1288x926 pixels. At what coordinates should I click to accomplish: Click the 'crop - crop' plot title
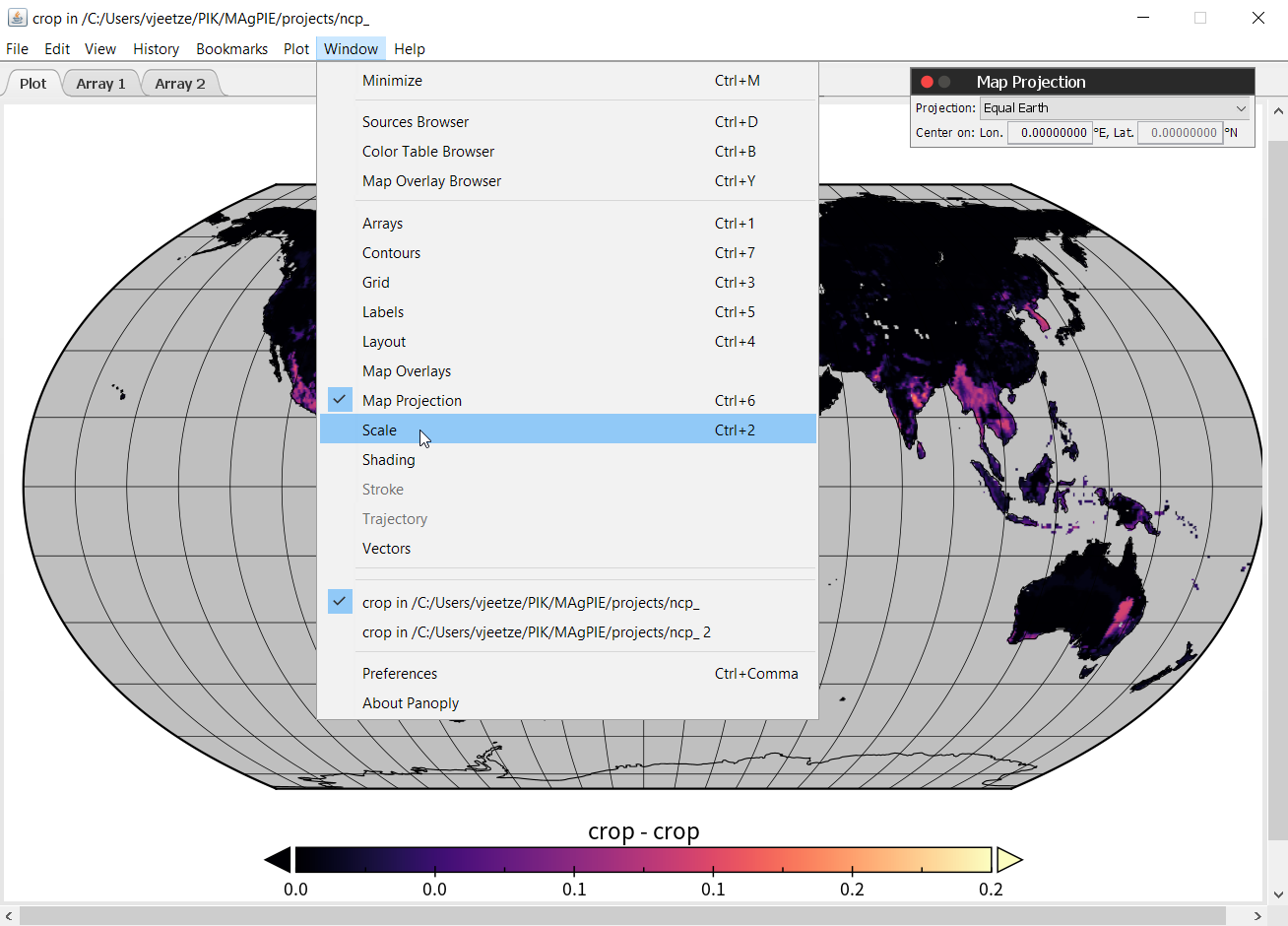coord(644,831)
